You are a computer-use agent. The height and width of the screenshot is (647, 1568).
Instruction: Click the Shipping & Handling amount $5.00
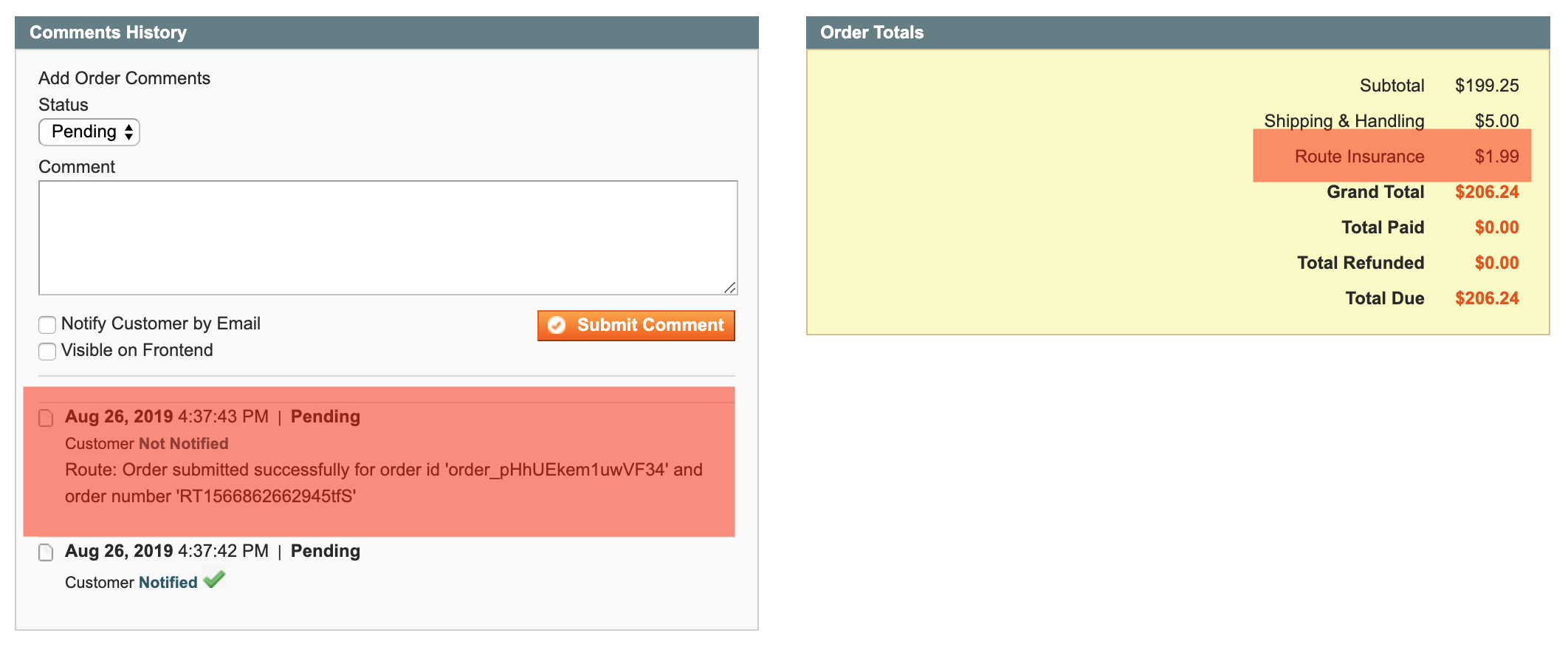(x=1496, y=121)
